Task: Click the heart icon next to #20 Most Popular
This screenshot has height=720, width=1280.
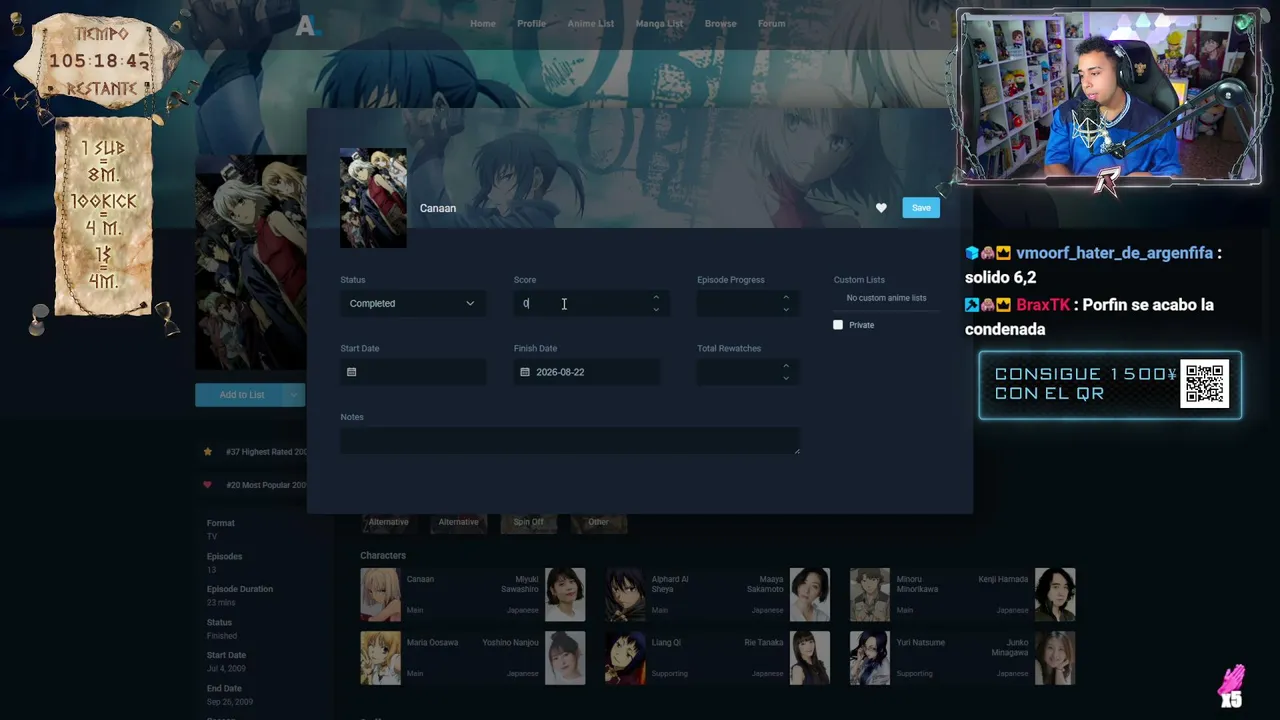Action: [208, 485]
